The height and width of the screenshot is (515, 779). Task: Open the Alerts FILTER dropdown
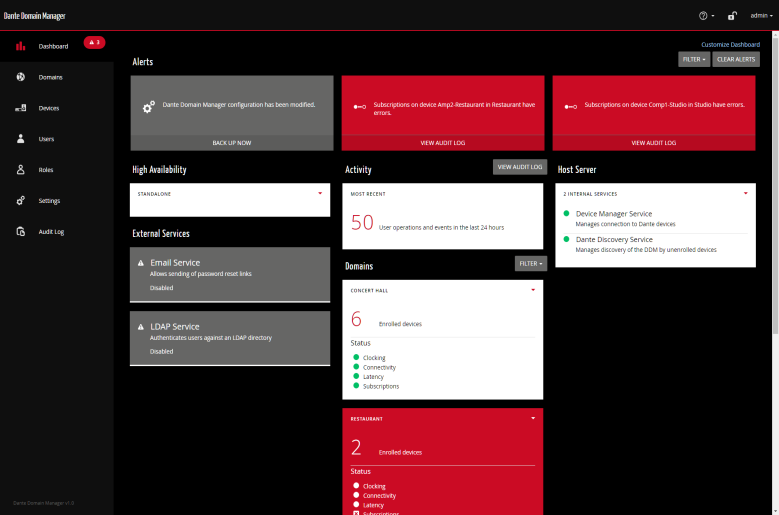[694, 59]
